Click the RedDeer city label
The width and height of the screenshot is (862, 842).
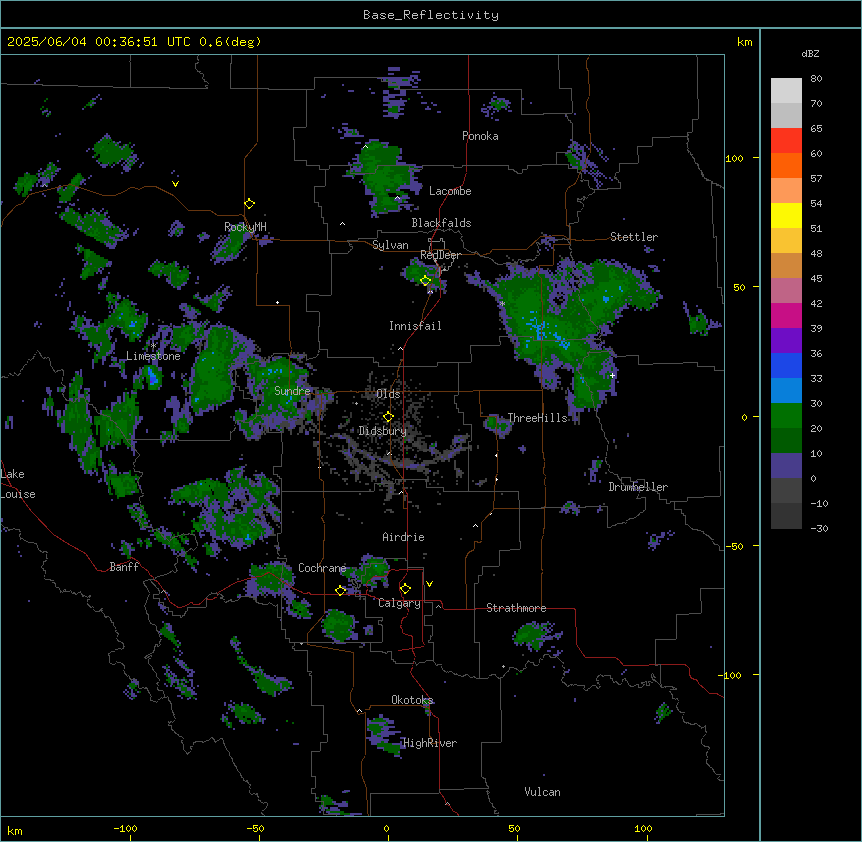440,256
